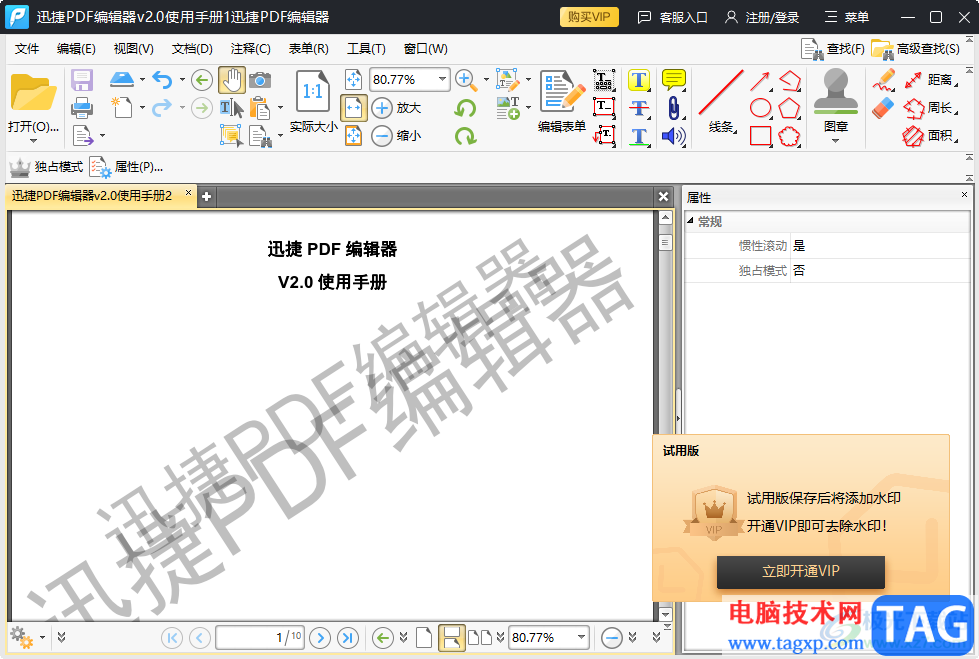Viewport: 979px width, 659px height.
Task: Select the eraser tool
Action: 883,108
